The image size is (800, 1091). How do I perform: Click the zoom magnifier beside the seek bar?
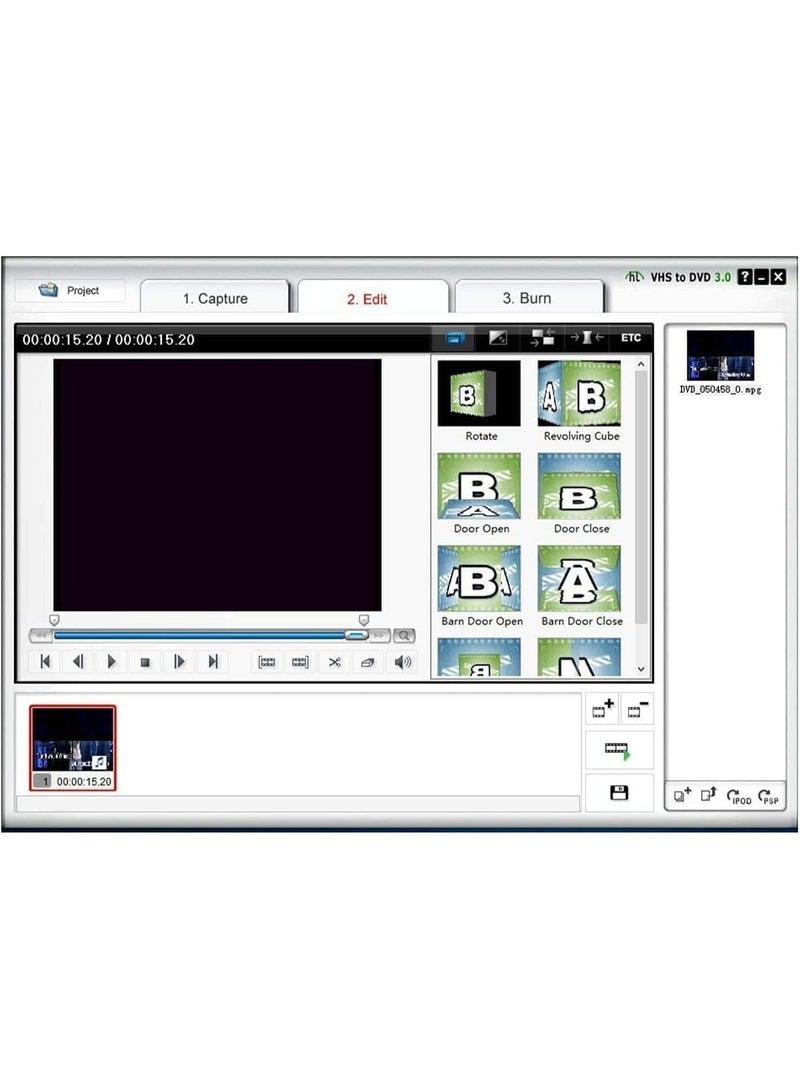(x=403, y=635)
